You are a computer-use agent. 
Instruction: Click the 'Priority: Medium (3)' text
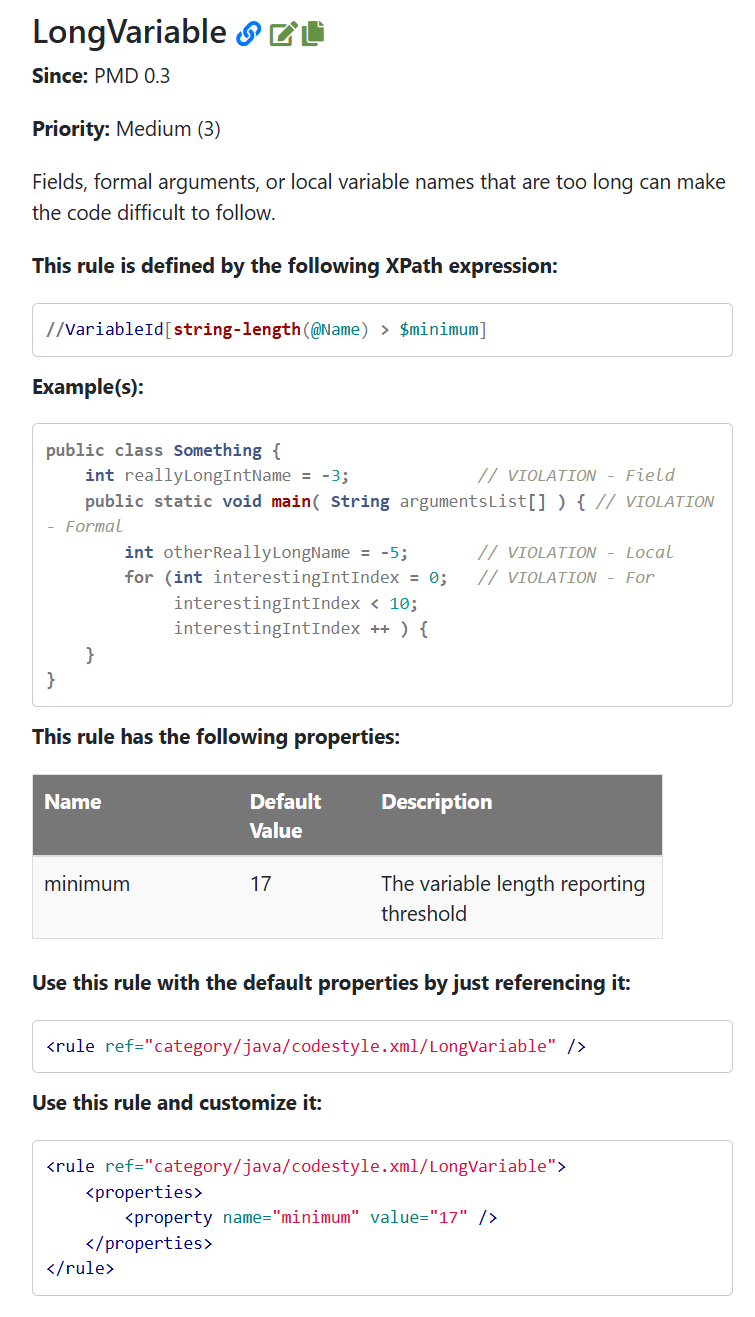(126, 129)
